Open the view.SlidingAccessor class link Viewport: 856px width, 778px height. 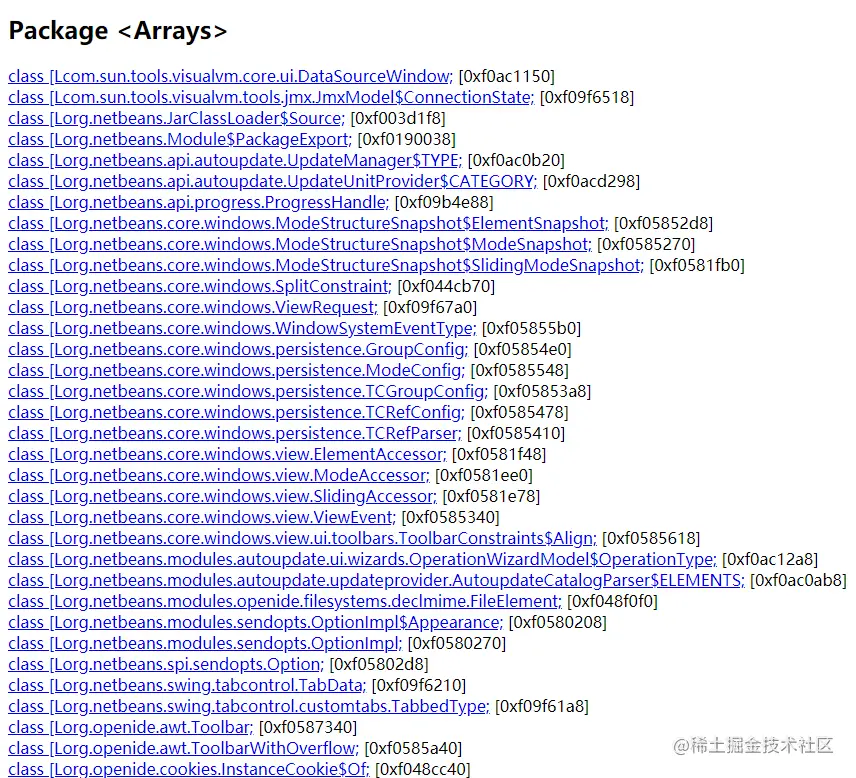tap(222, 497)
